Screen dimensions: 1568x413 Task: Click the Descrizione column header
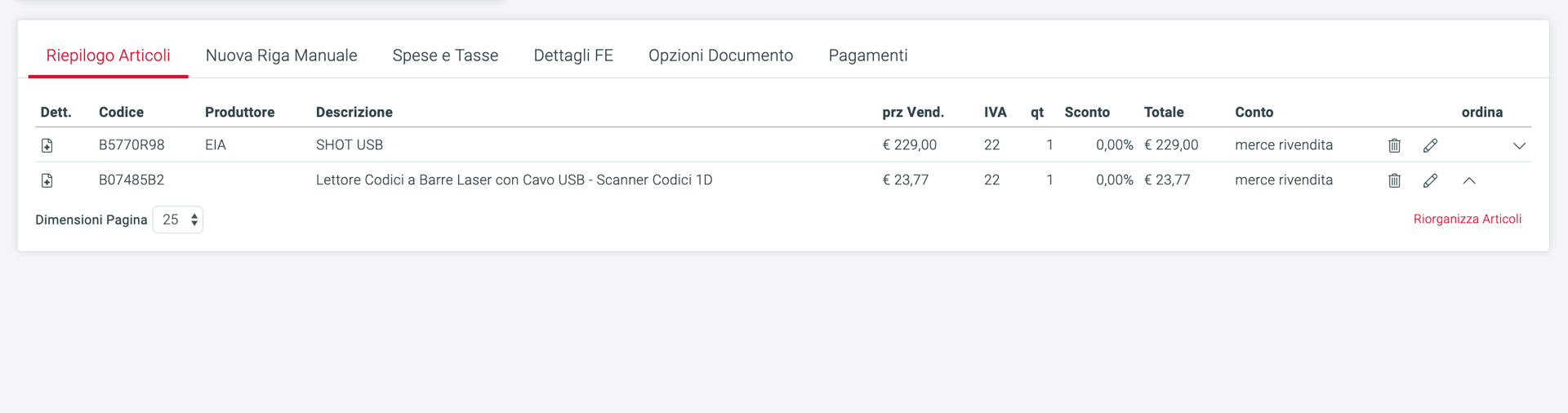tap(354, 112)
